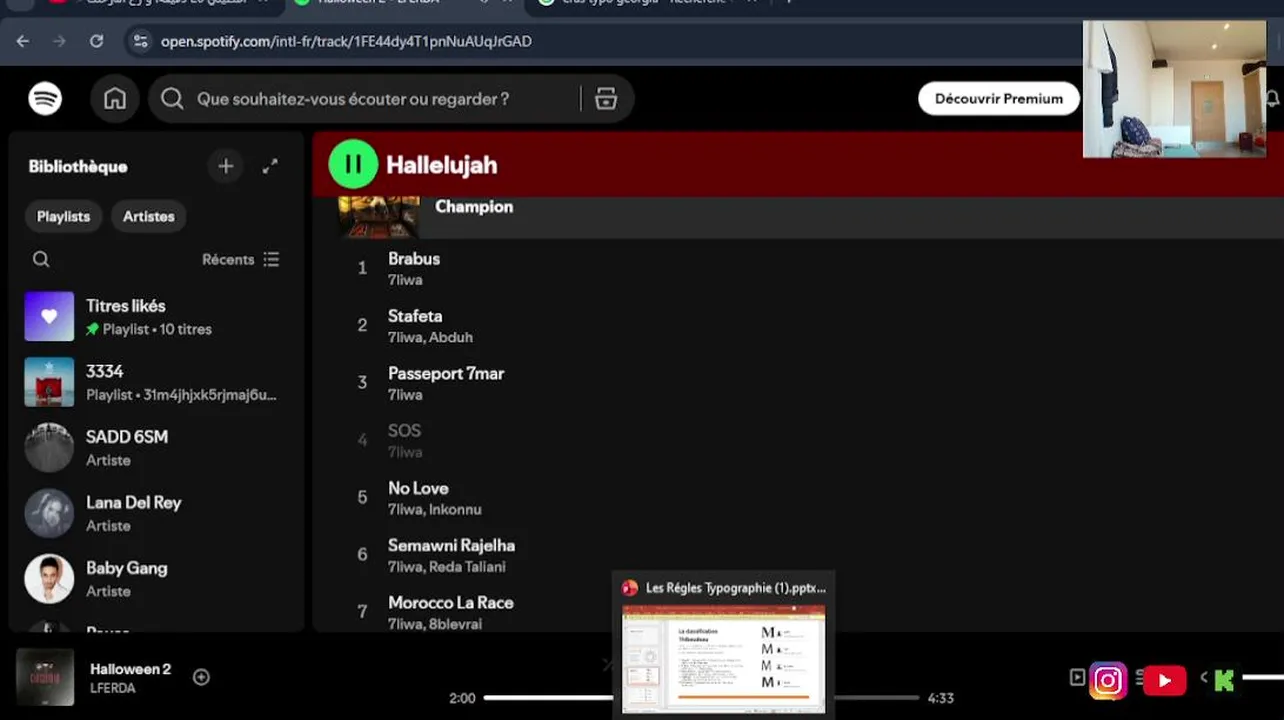
Task: Search in library with the magnifier icon
Action: point(41,259)
